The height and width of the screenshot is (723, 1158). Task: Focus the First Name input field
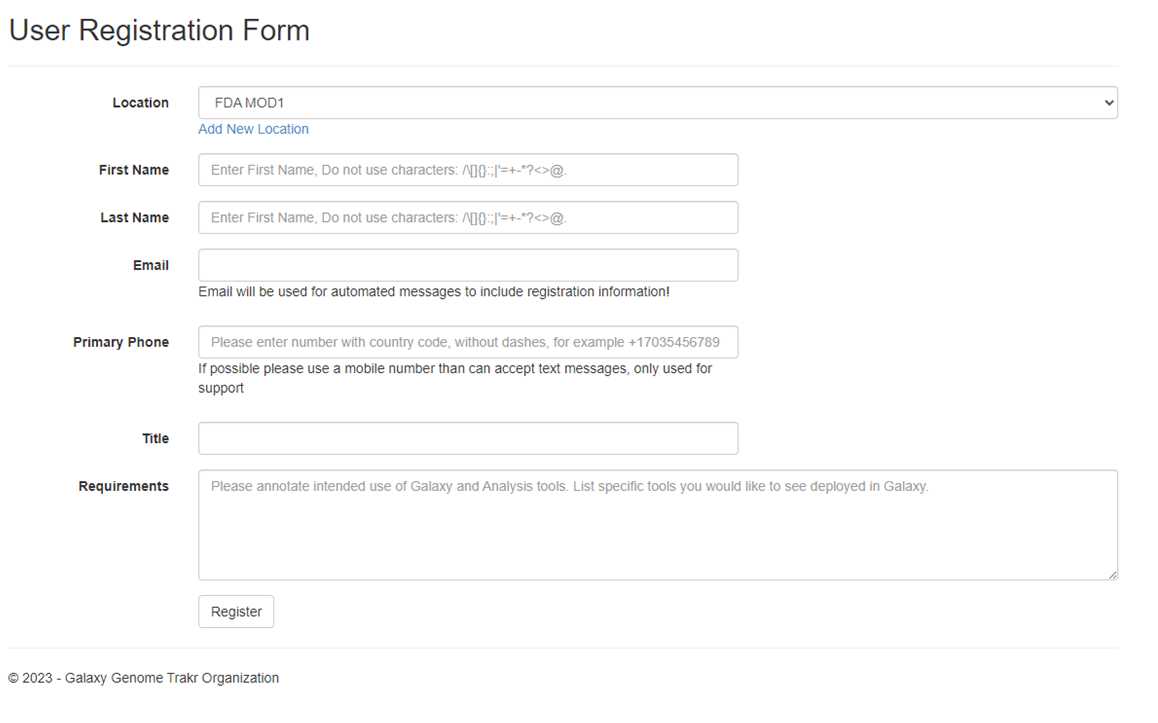click(x=467, y=170)
